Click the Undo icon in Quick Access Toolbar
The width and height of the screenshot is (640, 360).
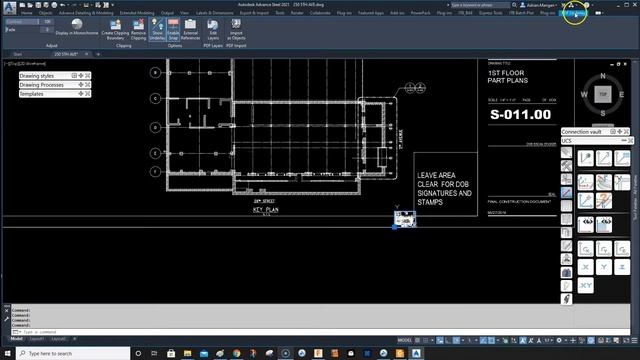(62, 5)
